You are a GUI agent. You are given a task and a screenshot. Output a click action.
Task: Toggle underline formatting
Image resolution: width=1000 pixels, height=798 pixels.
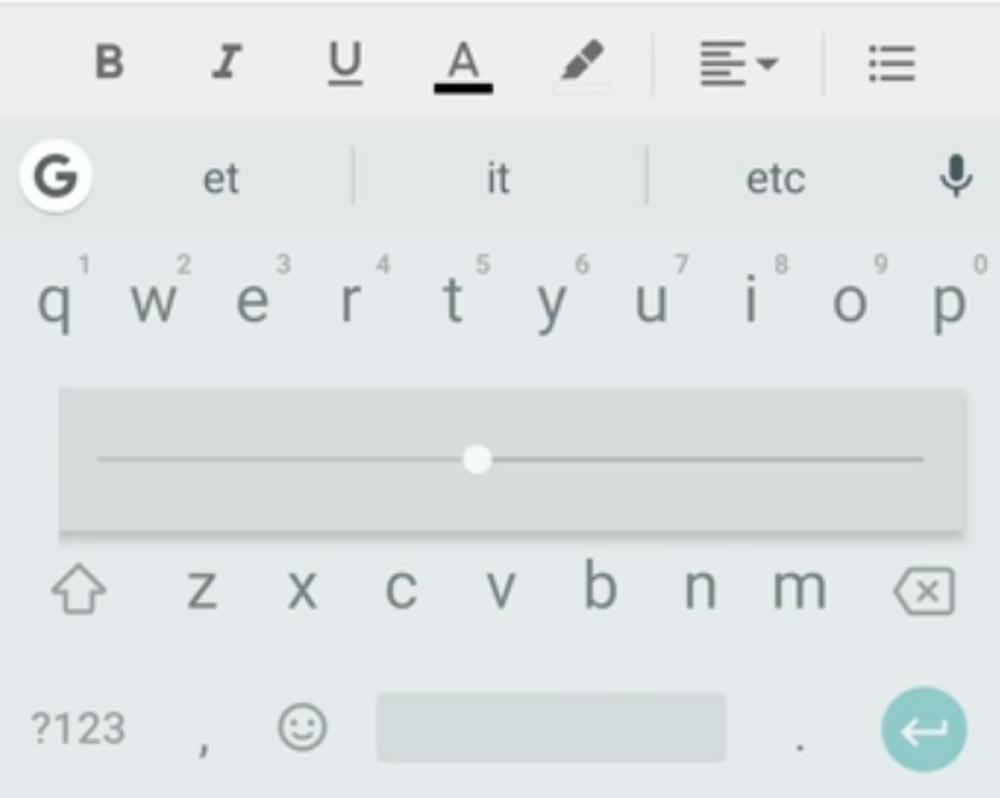pyautogui.click(x=345, y=63)
